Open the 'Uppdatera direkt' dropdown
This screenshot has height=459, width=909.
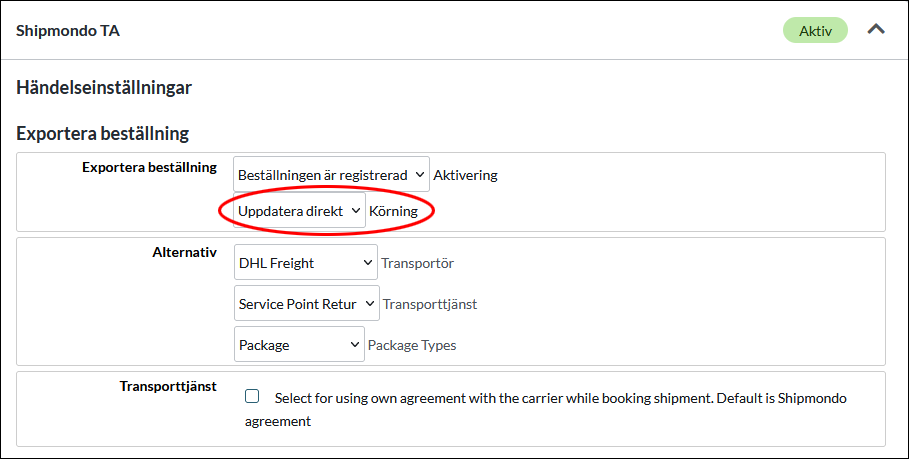[299, 211]
